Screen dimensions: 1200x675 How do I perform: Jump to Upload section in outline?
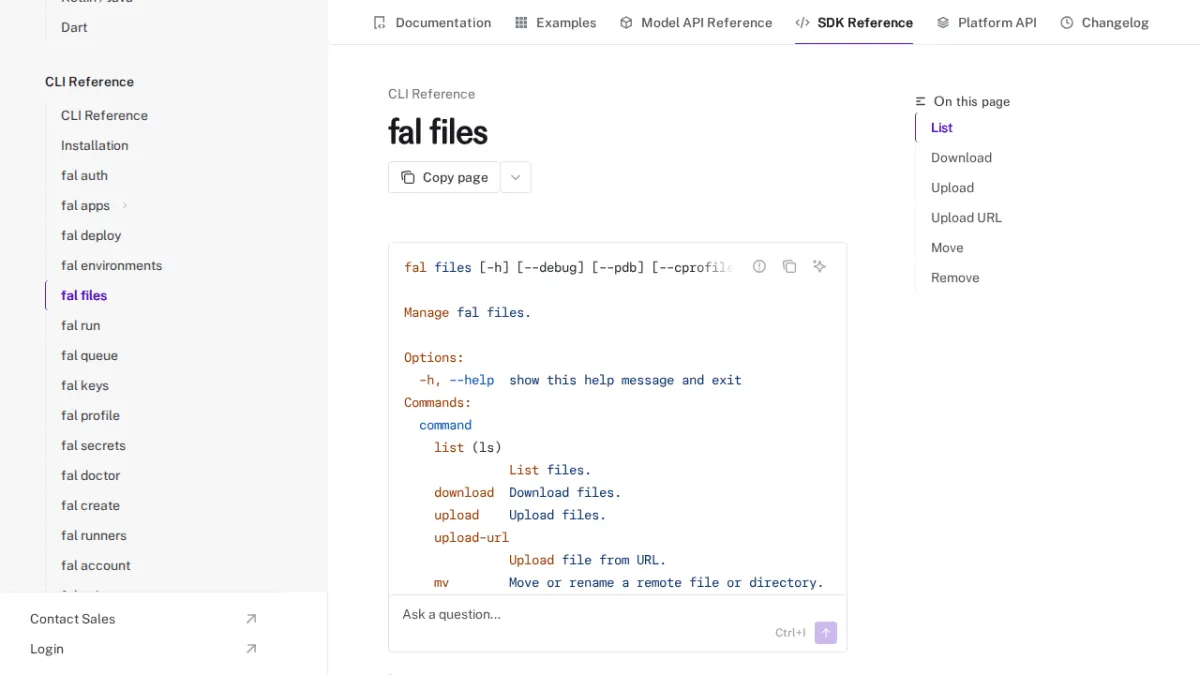coord(952,187)
